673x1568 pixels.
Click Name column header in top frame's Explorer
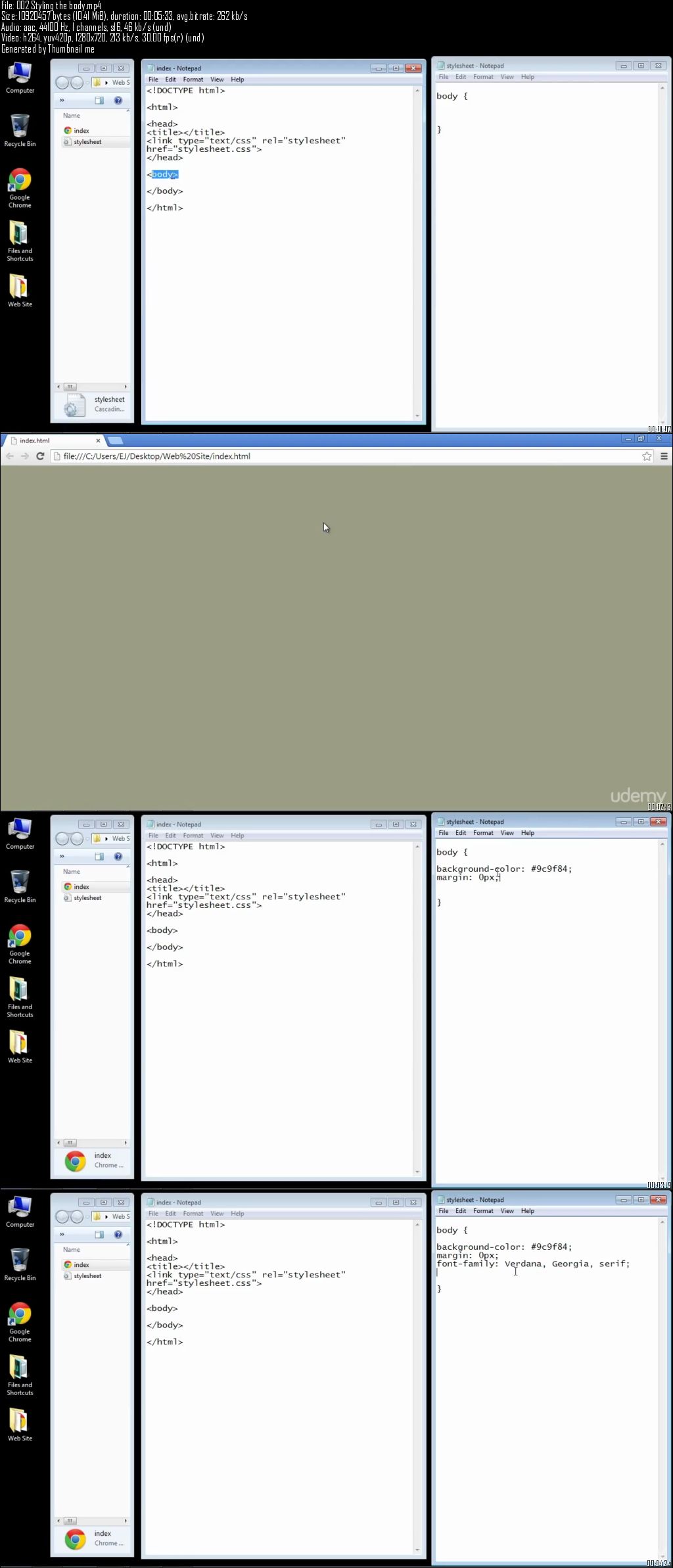click(72, 116)
